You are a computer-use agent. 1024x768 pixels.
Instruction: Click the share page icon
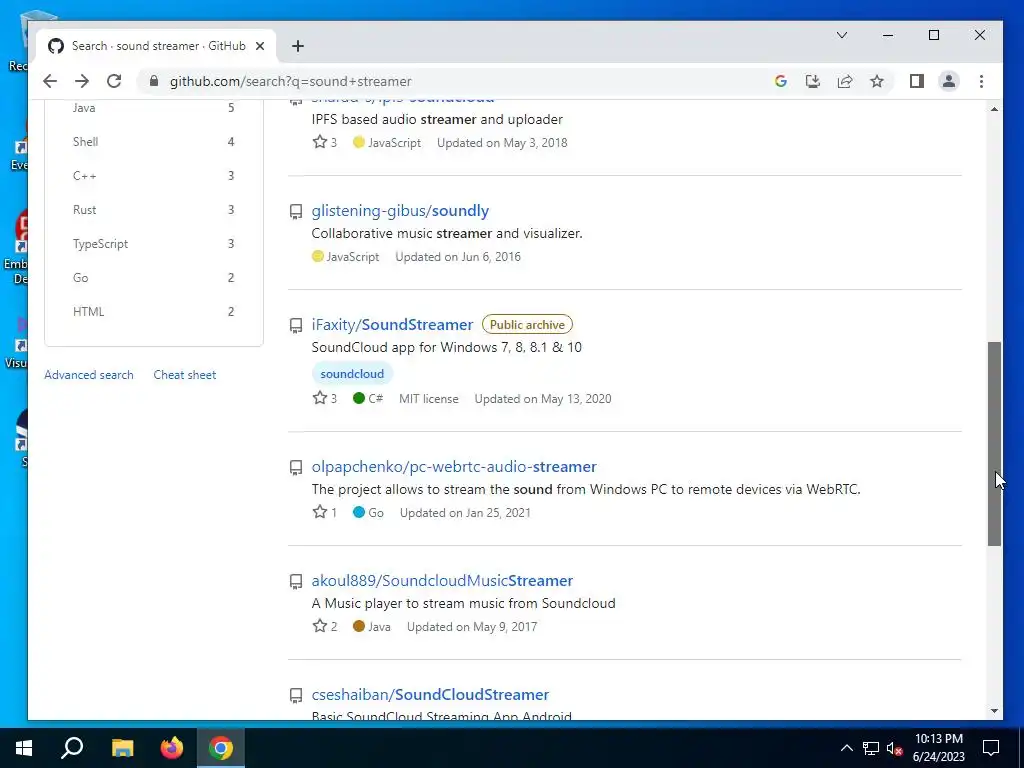coord(844,81)
